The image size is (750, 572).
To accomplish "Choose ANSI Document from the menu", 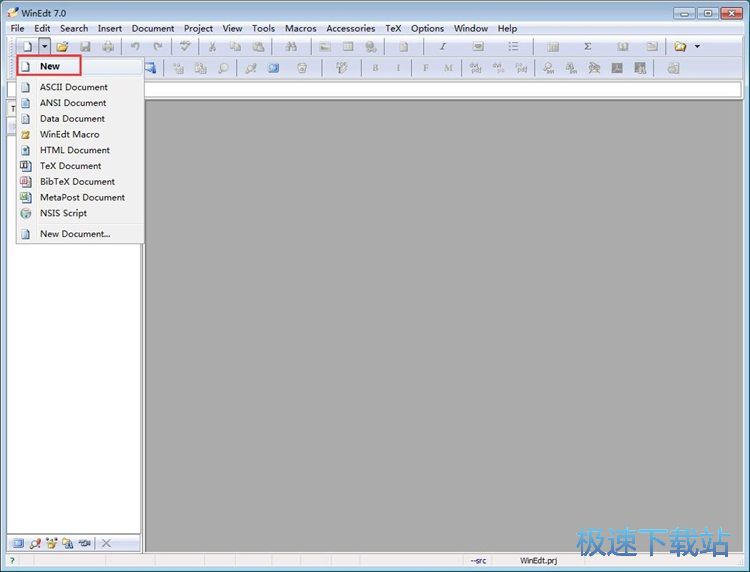I will [80, 103].
